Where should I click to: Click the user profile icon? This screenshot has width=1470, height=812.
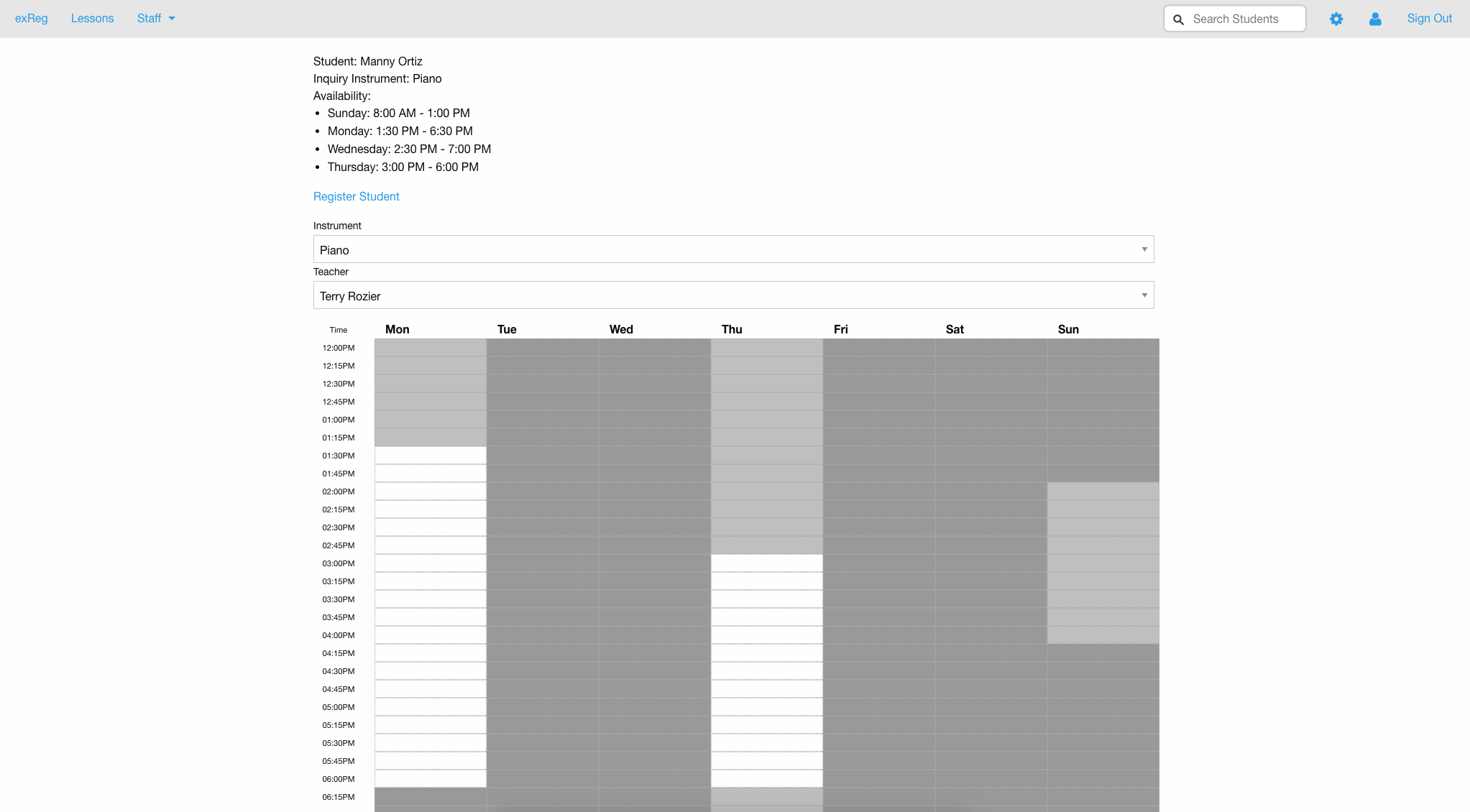pyautogui.click(x=1374, y=19)
